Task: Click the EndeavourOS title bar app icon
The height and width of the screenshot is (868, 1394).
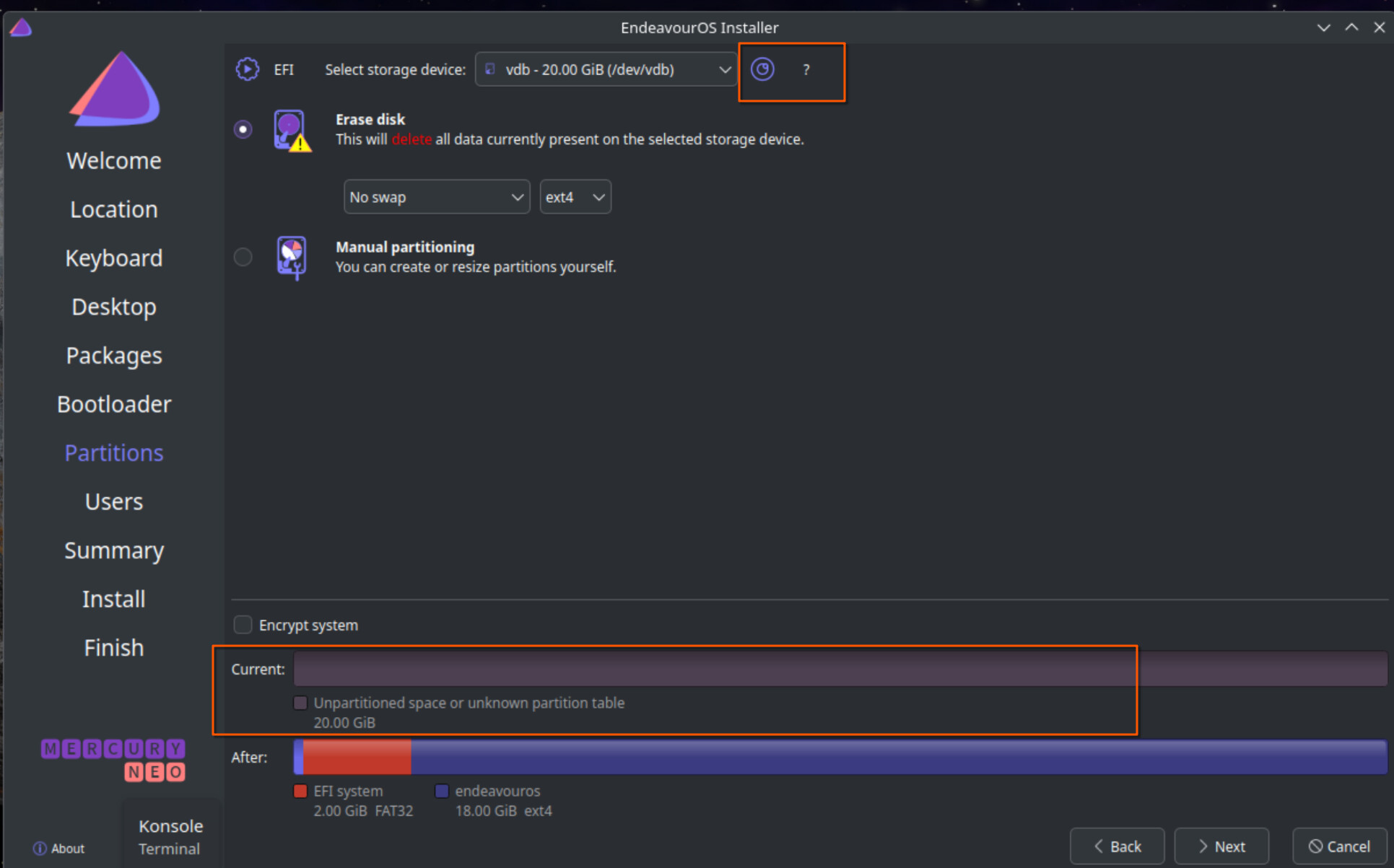Action: pos(21,27)
